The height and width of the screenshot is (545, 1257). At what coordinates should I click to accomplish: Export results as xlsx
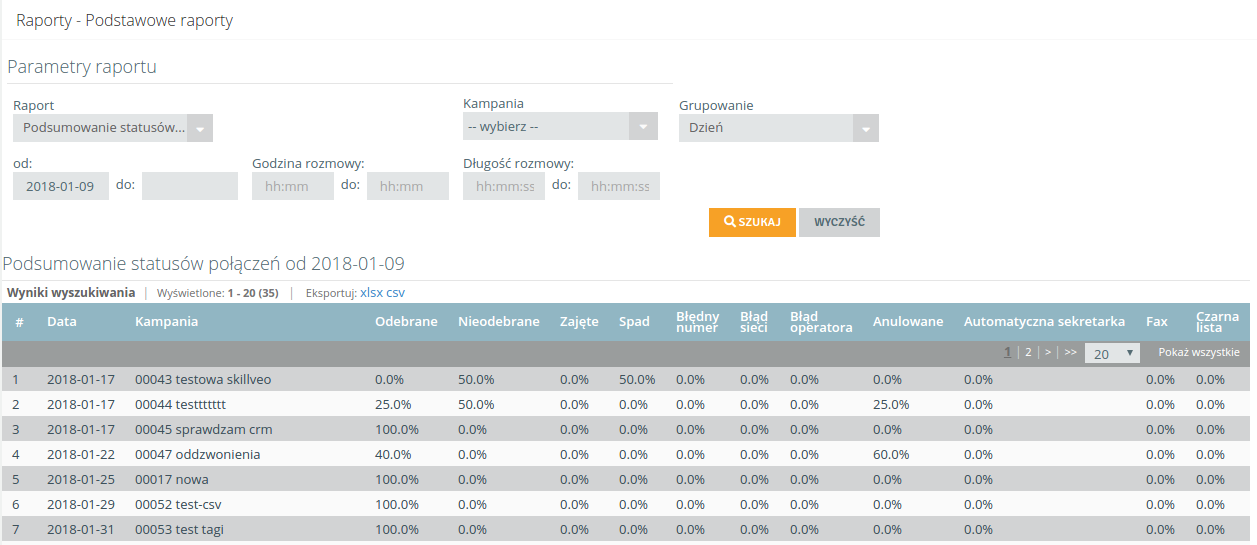click(371, 293)
